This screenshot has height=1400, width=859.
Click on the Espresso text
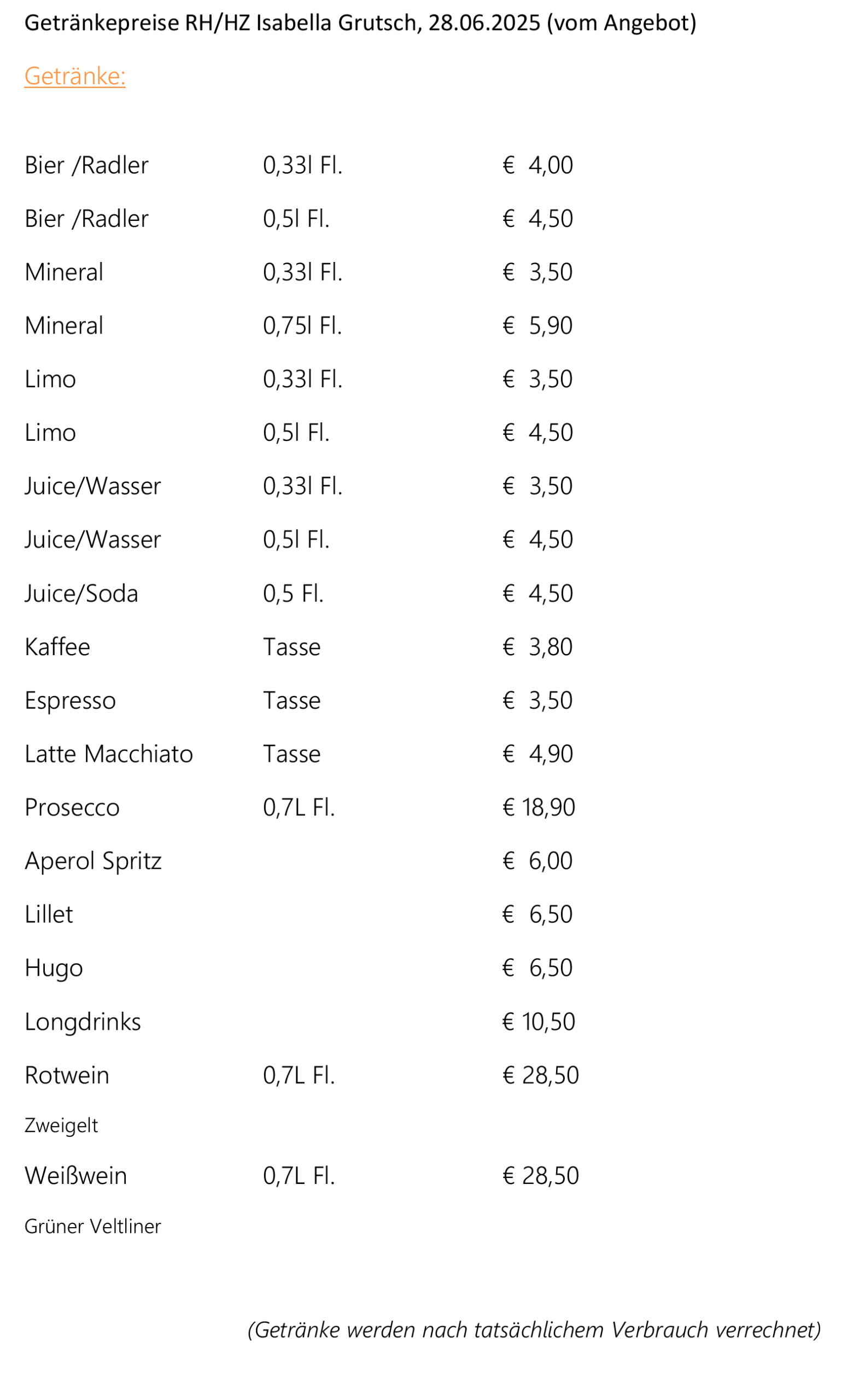(x=71, y=701)
